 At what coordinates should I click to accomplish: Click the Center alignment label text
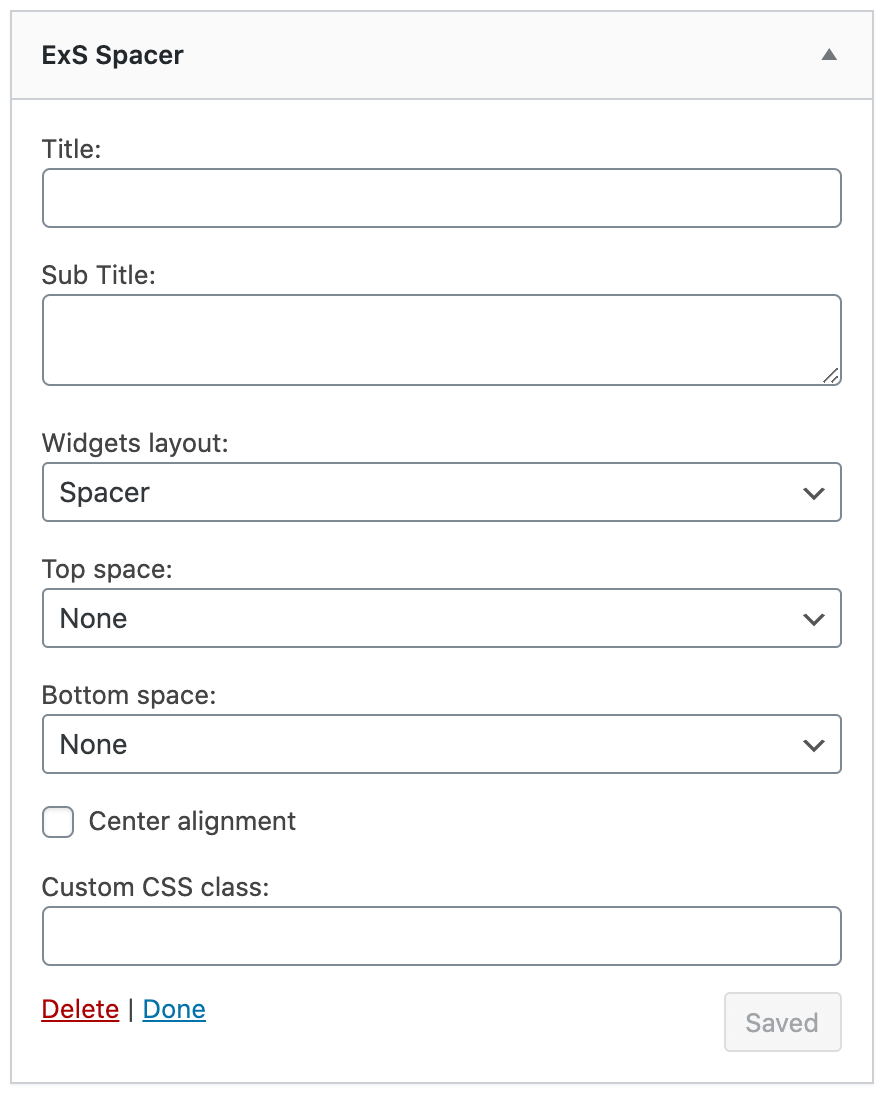192,822
